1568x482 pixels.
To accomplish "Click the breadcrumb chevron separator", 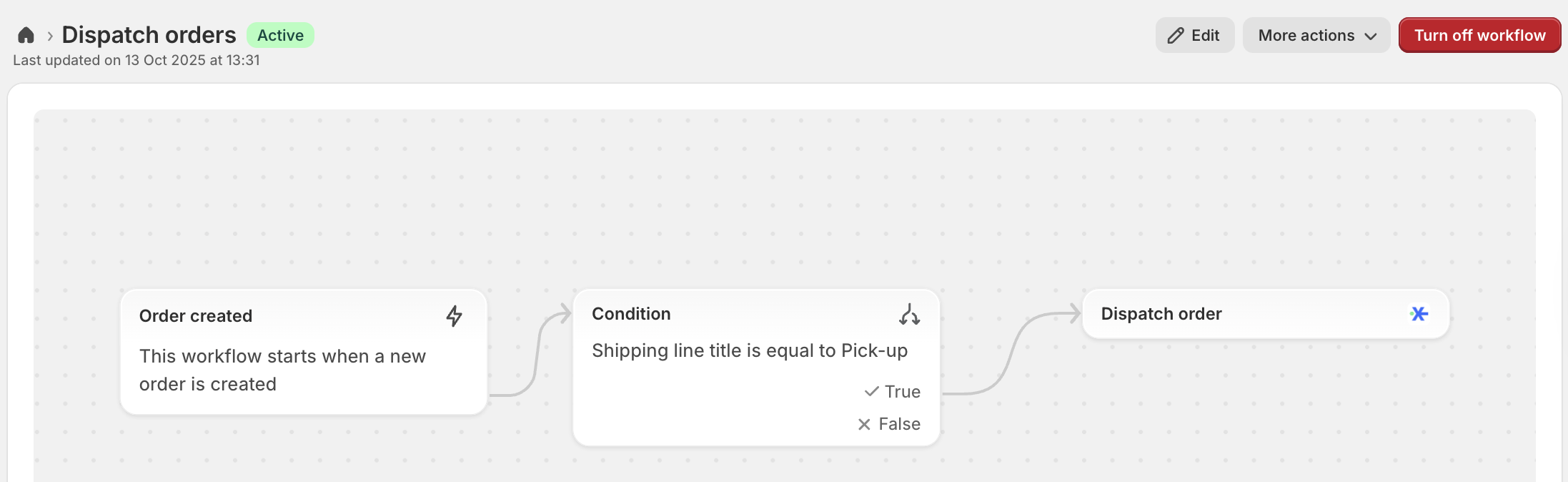I will tap(50, 36).
